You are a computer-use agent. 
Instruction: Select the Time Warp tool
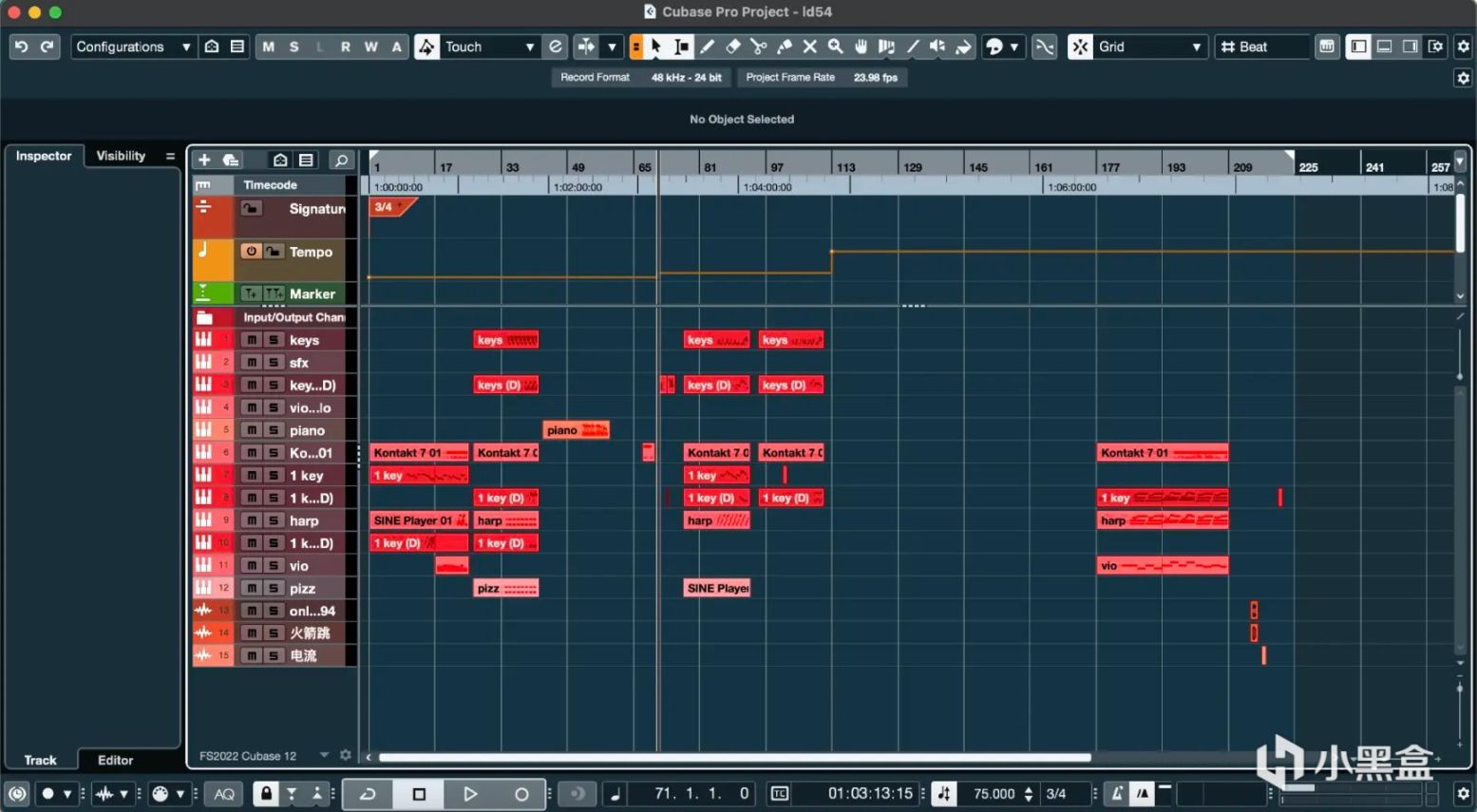point(886,47)
